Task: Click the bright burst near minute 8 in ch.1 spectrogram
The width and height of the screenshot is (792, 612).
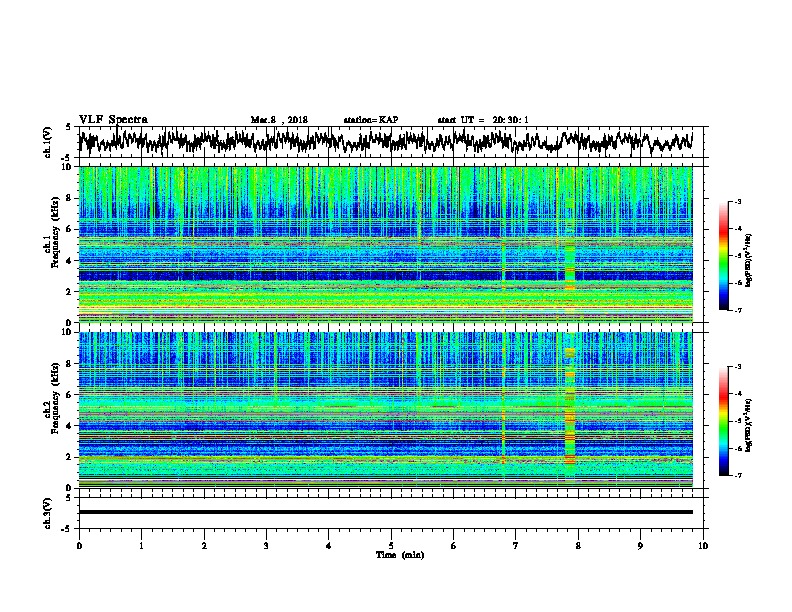Action: [x=570, y=244]
